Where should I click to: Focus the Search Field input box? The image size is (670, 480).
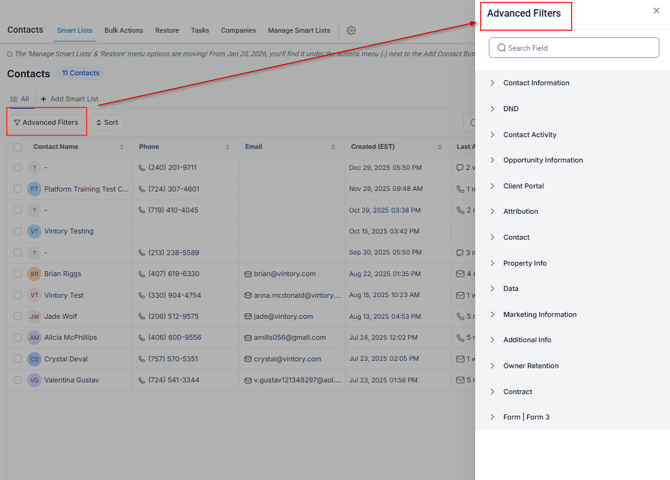tap(574, 48)
